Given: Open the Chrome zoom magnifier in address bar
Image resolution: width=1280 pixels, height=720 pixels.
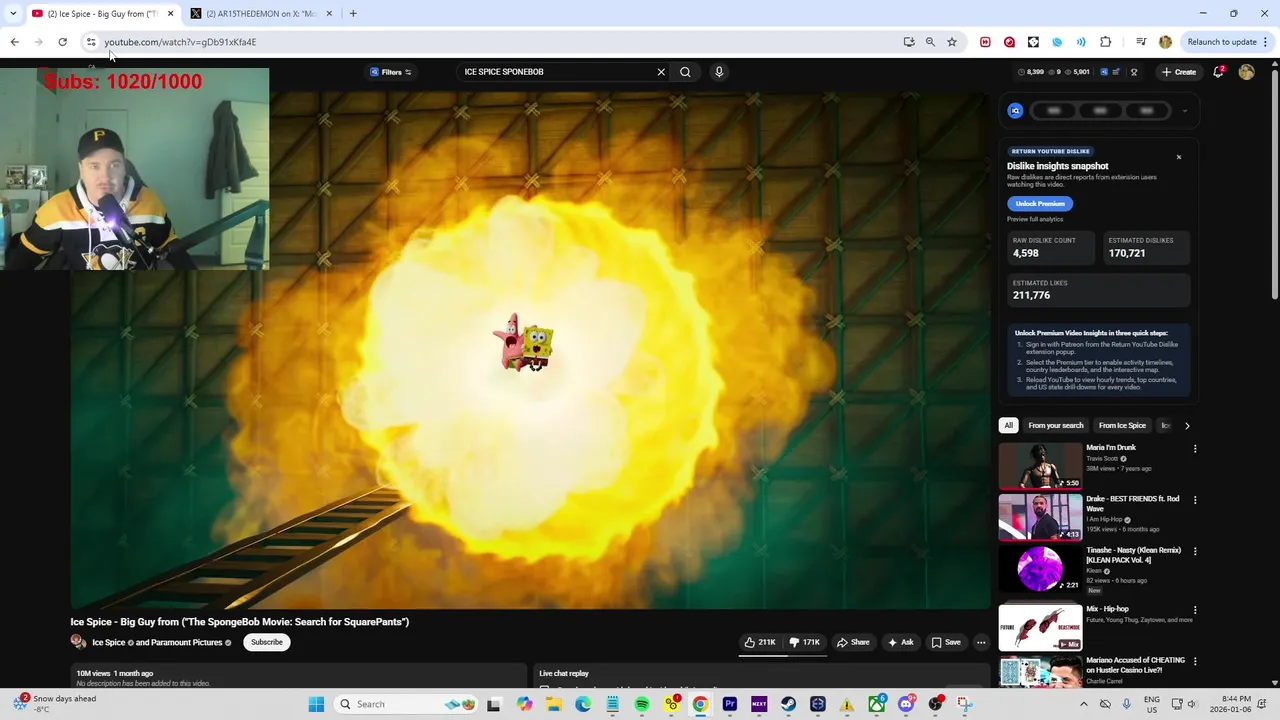Looking at the screenshot, I should tap(930, 42).
